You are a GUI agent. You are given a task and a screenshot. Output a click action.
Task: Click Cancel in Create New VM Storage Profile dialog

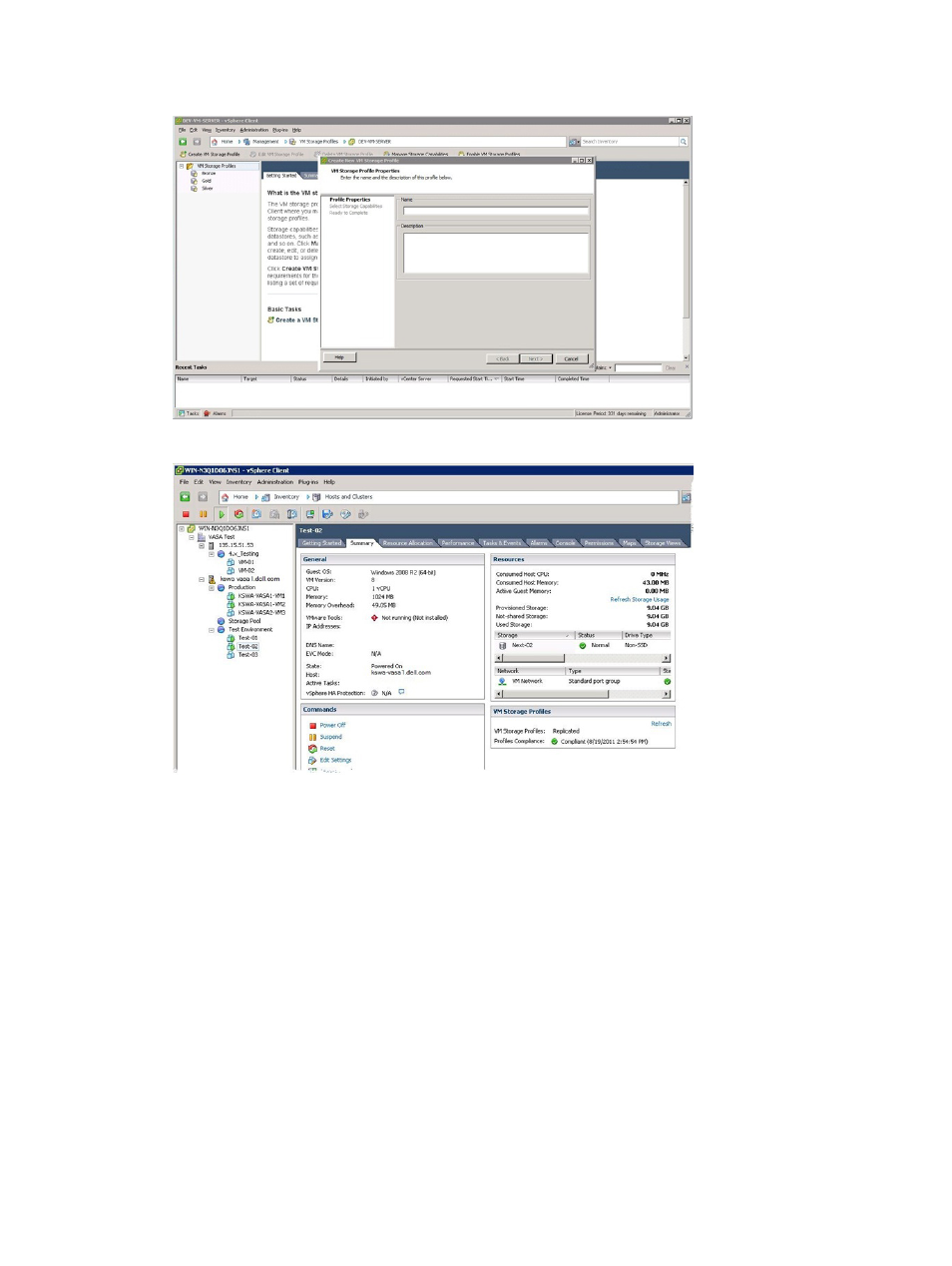click(571, 358)
